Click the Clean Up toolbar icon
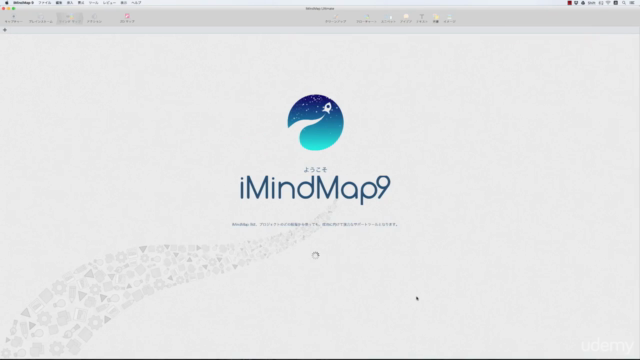 click(x=336, y=18)
